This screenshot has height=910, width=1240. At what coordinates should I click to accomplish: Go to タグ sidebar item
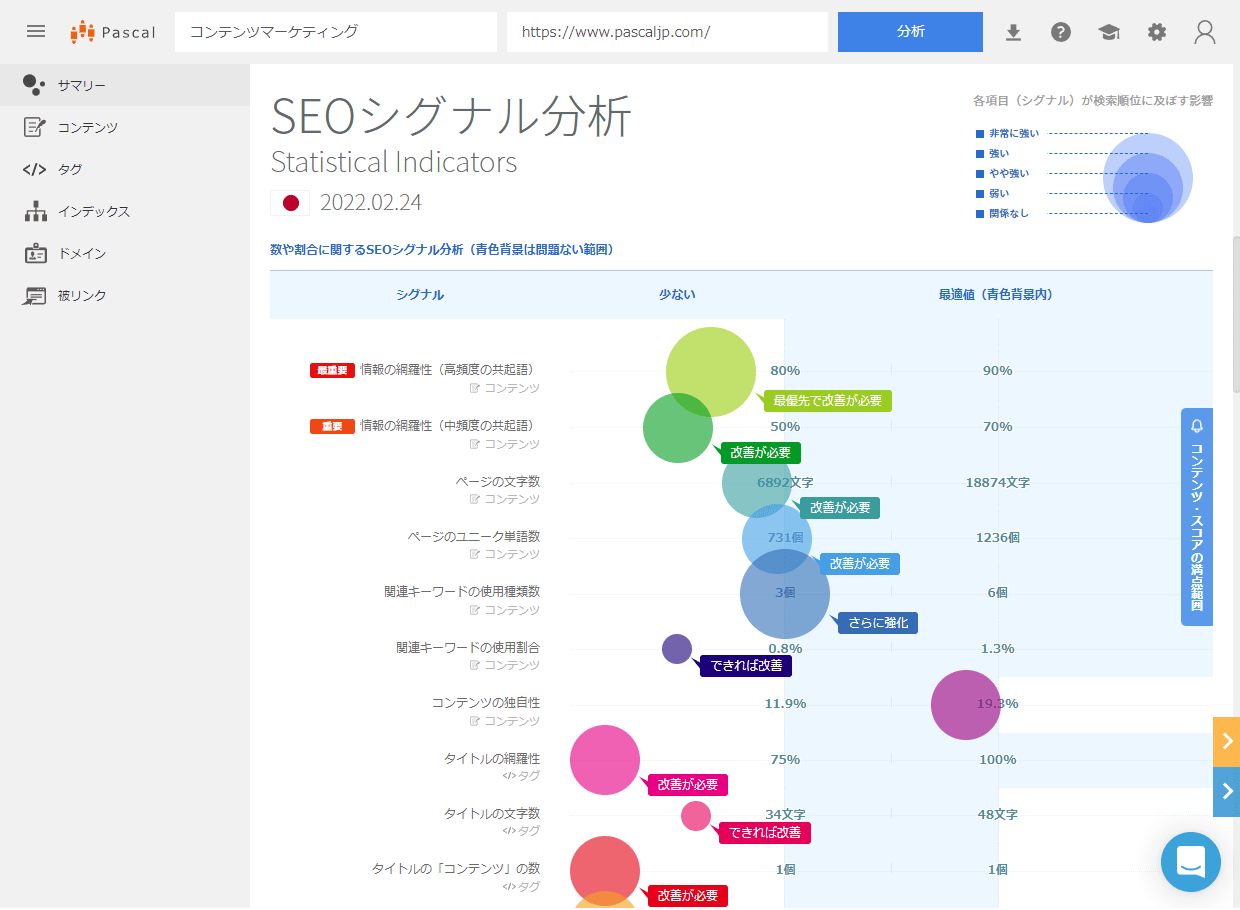[70, 170]
